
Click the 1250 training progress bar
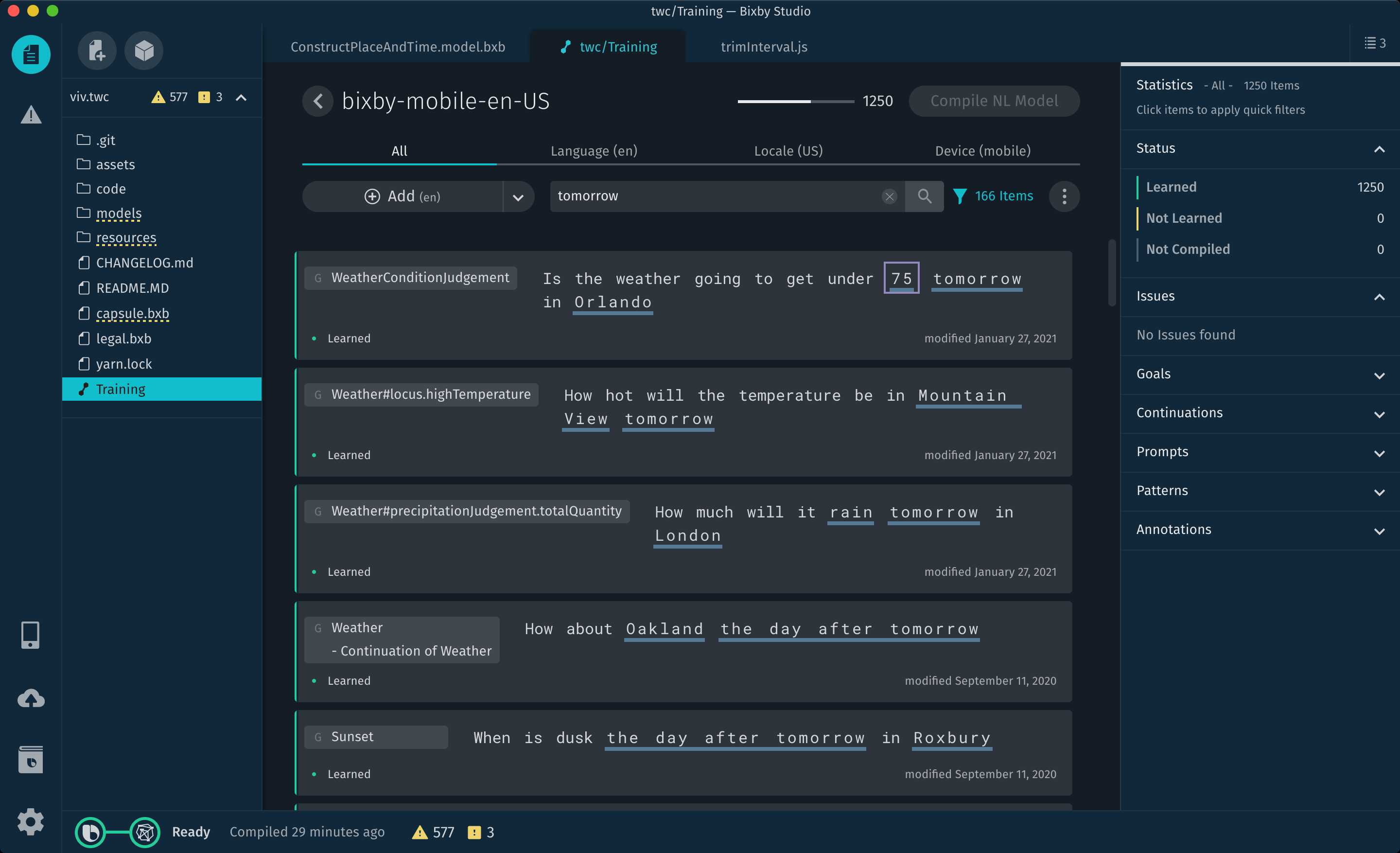pyautogui.click(x=795, y=101)
